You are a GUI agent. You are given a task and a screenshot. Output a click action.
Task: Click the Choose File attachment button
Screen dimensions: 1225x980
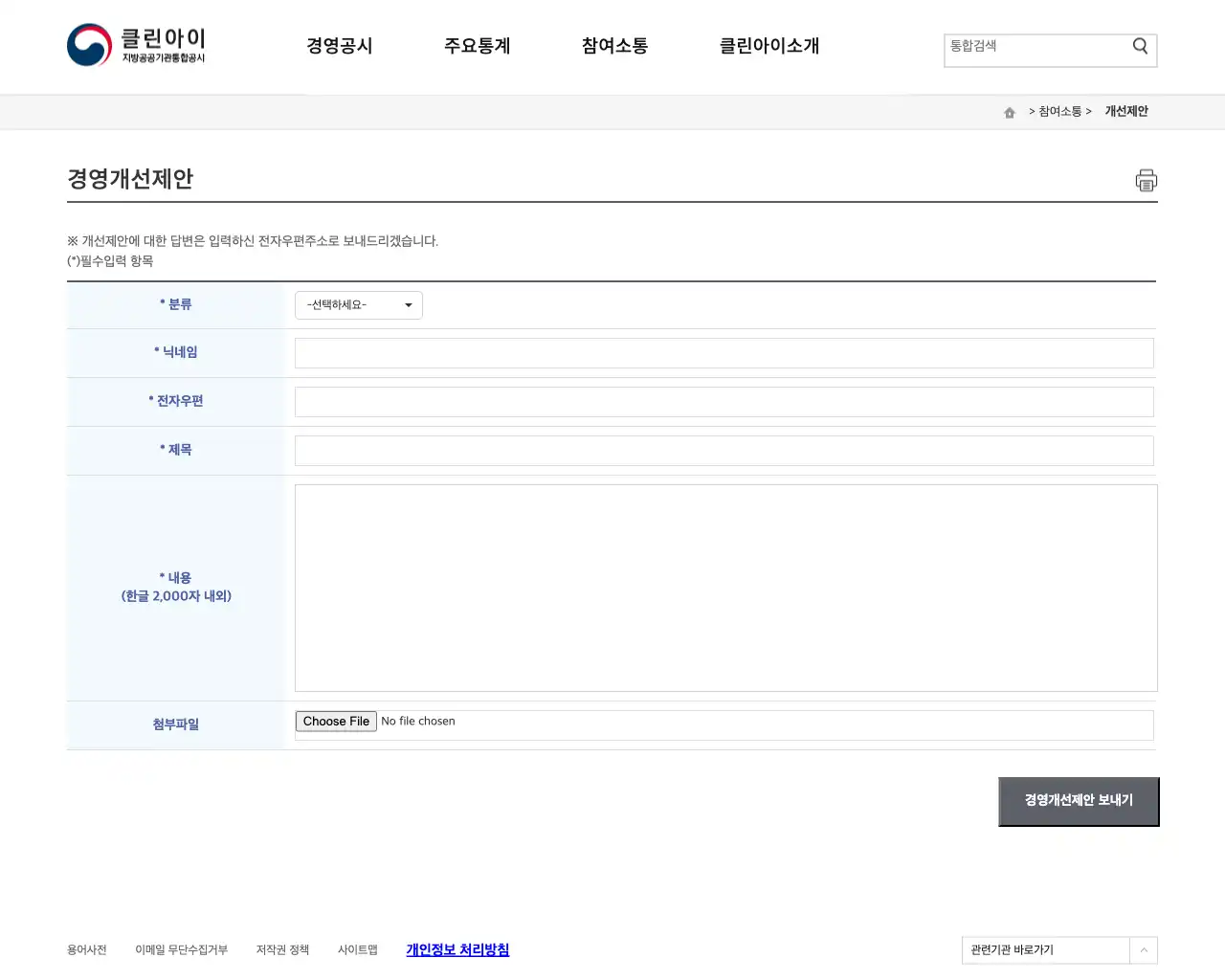click(335, 721)
